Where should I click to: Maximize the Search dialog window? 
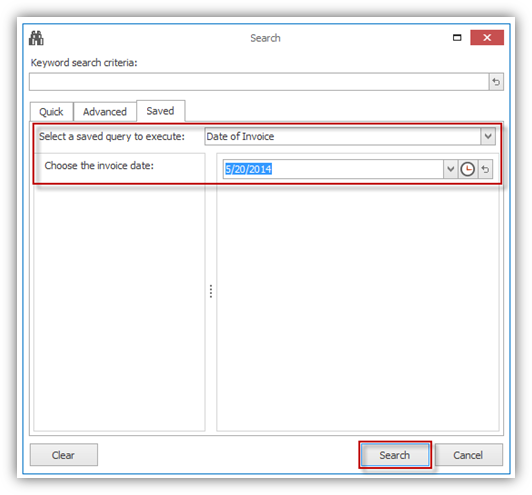point(457,38)
